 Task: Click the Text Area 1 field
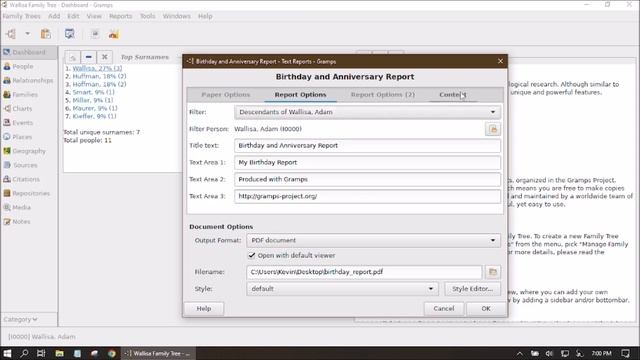[x=367, y=162]
